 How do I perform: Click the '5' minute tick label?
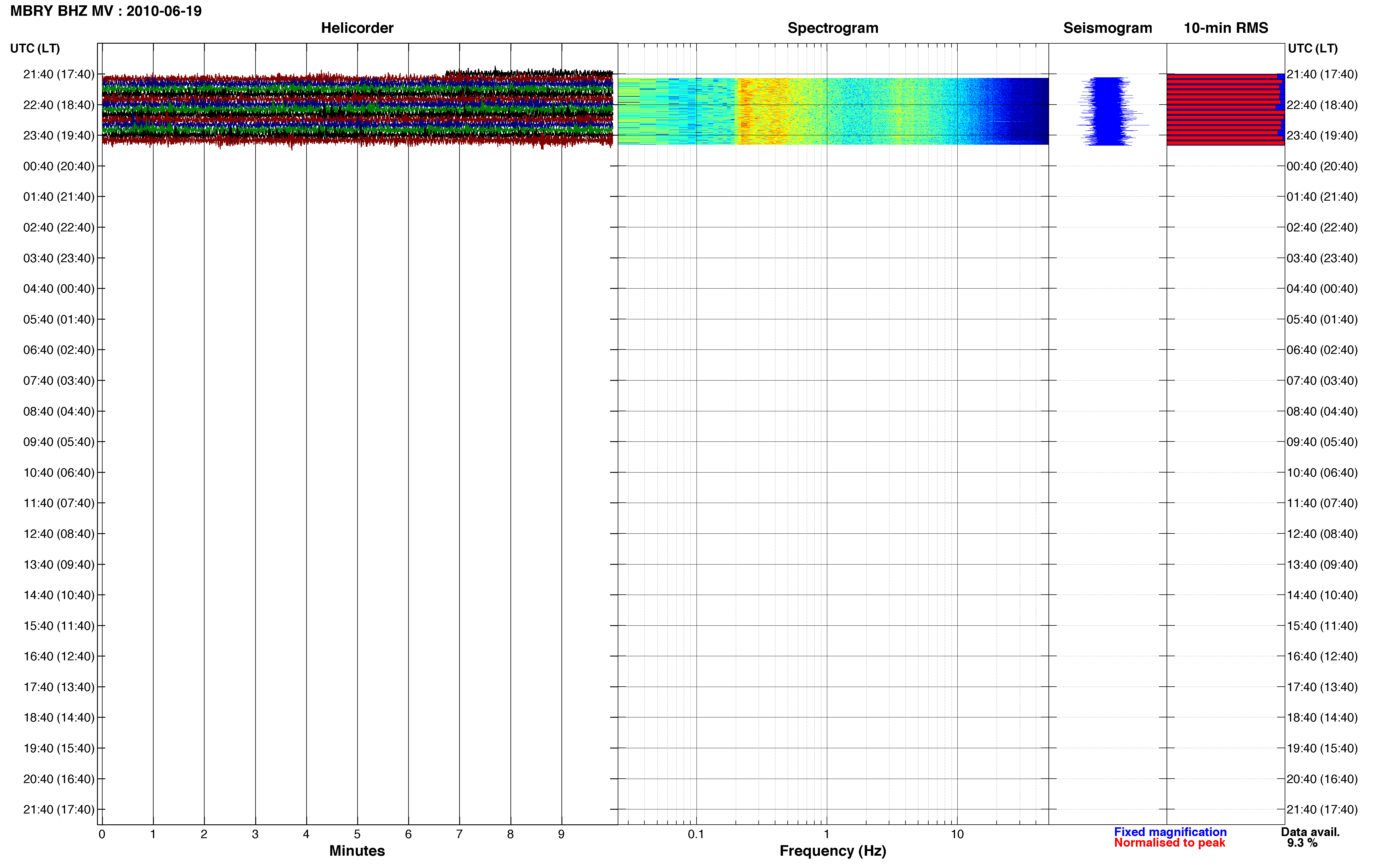pos(357,835)
